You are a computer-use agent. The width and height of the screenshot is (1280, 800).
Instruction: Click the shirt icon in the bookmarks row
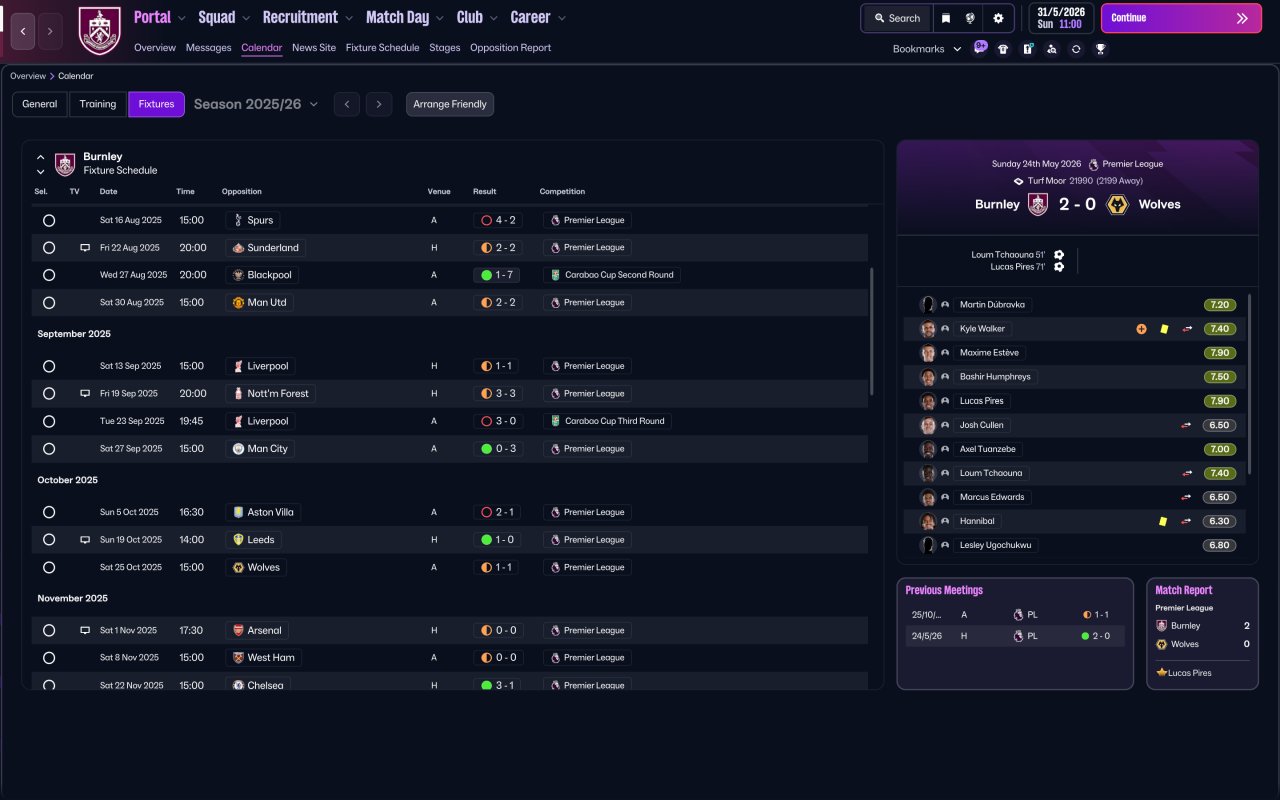coord(1003,49)
